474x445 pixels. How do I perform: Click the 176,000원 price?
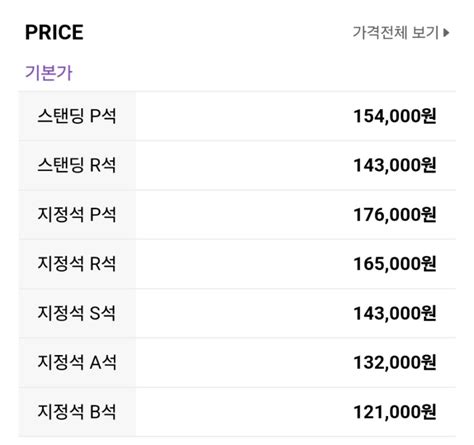pyautogui.click(x=395, y=214)
